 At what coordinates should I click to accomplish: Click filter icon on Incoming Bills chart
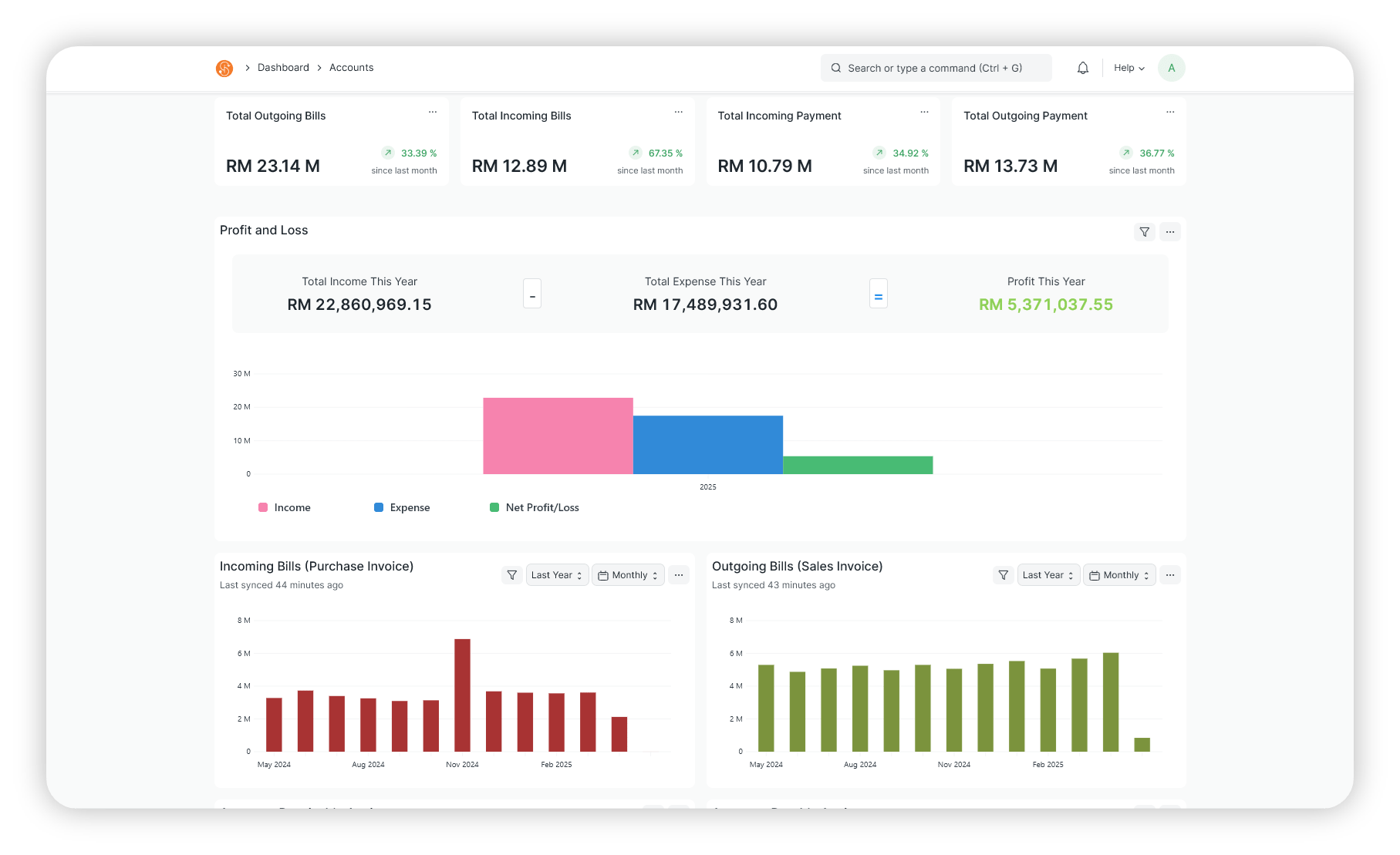(x=512, y=575)
